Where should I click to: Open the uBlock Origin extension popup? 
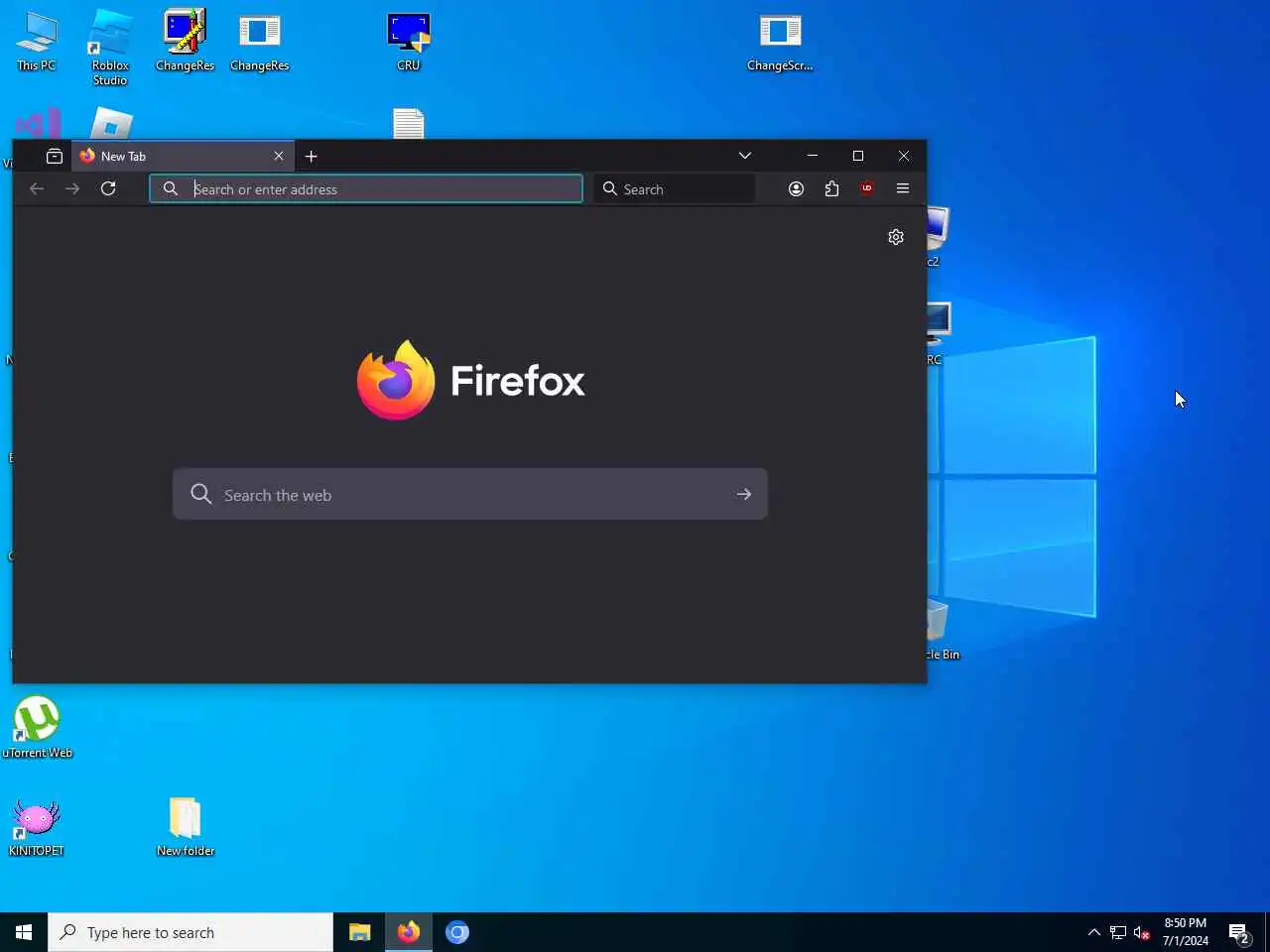tap(867, 188)
